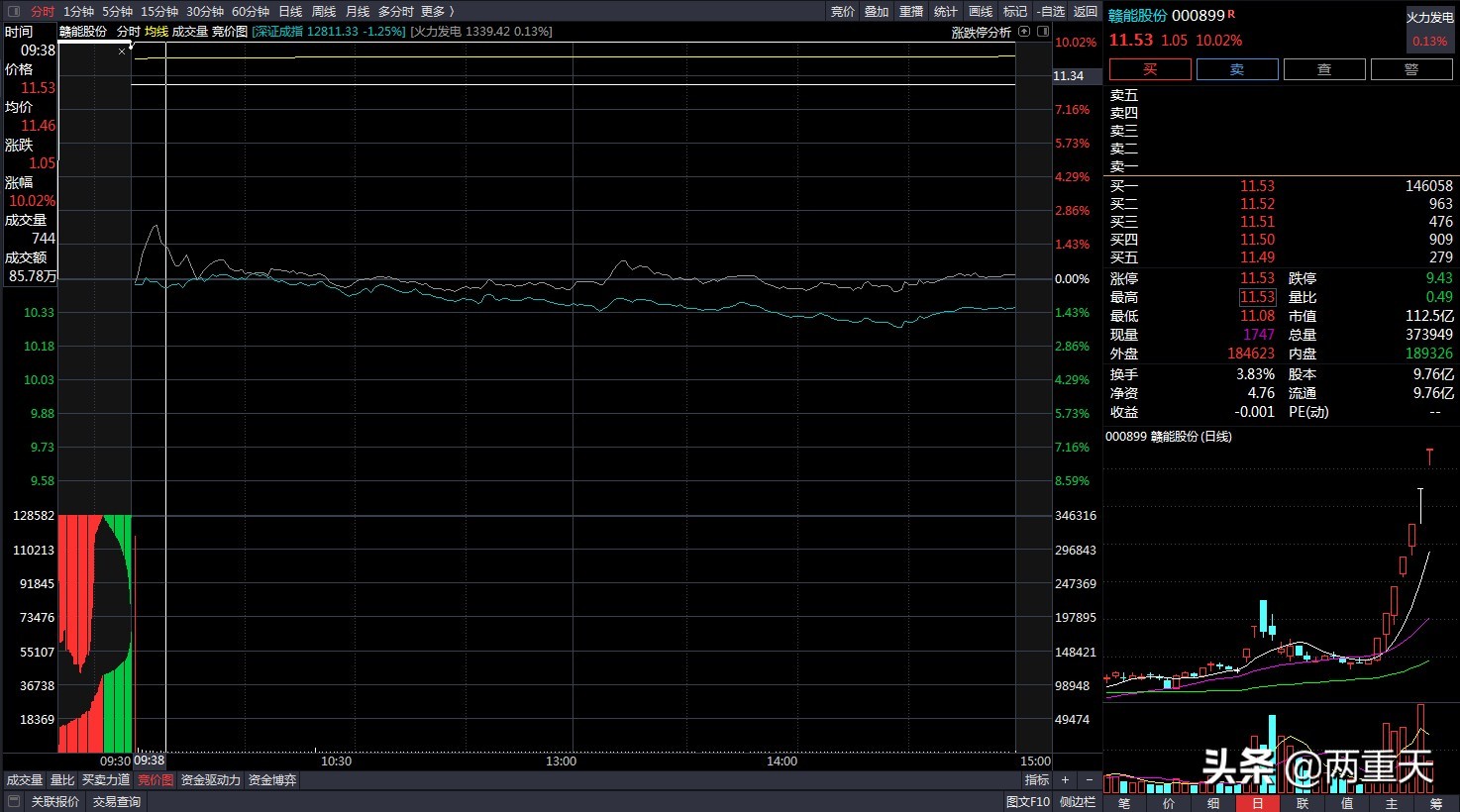Select the 资金驱动力 indicator tab
The width and height of the screenshot is (1460, 812).
point(210,780)
